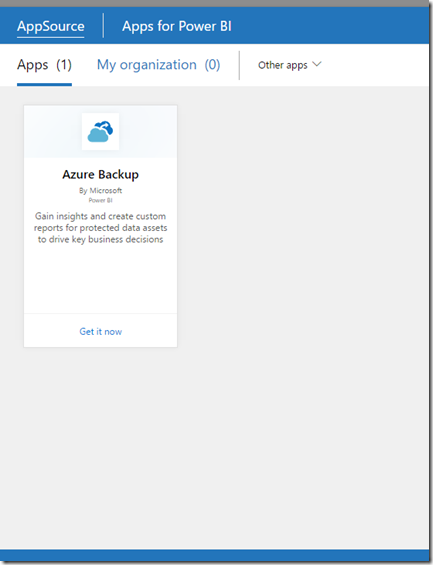433x565 pixels.
Task: Click Get it now for Azure Backup
Action: tap(101, 332)
